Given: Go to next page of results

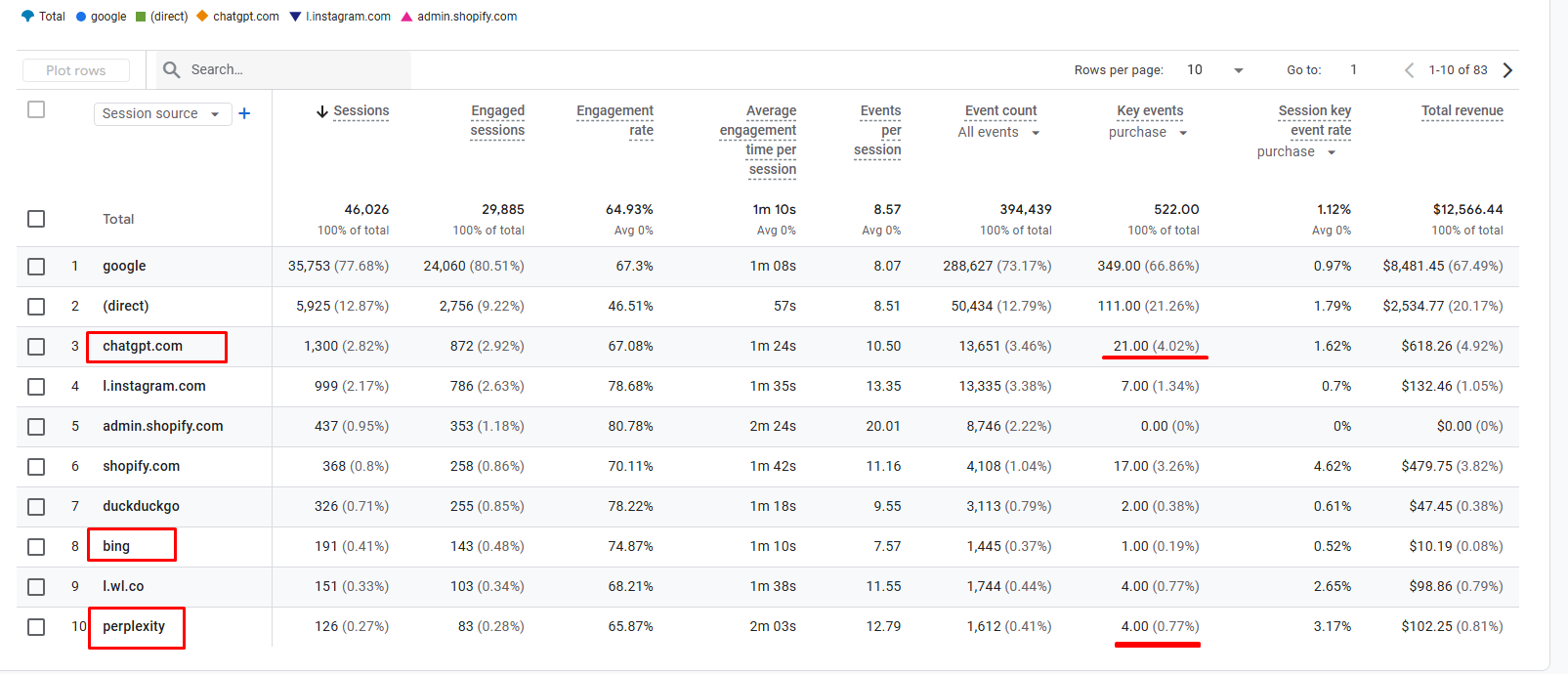Looking at the screenshot, I should point(1507,69).
